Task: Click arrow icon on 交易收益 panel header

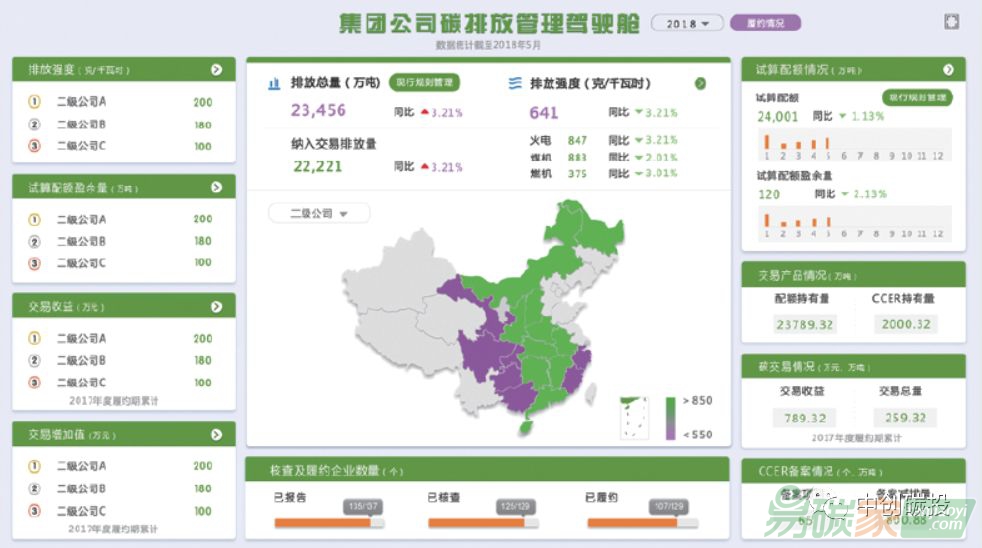Action: (216, 306)
